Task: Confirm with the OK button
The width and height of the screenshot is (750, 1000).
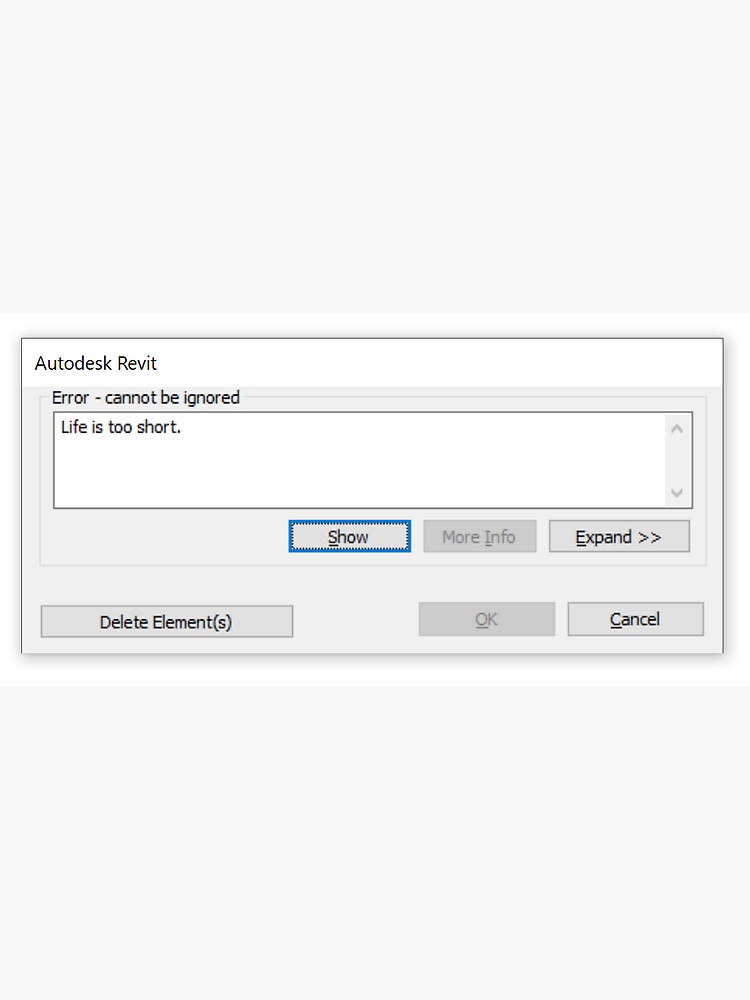Action: pos(487,619)
